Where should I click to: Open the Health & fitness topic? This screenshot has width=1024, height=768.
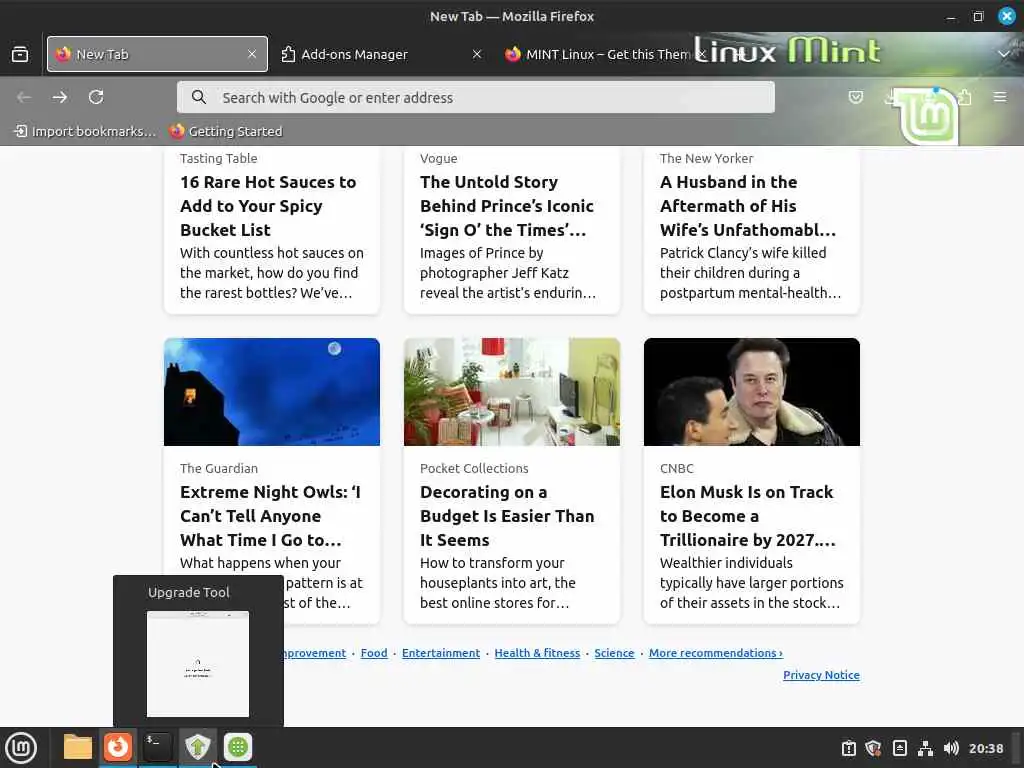(x=537, y=653)
